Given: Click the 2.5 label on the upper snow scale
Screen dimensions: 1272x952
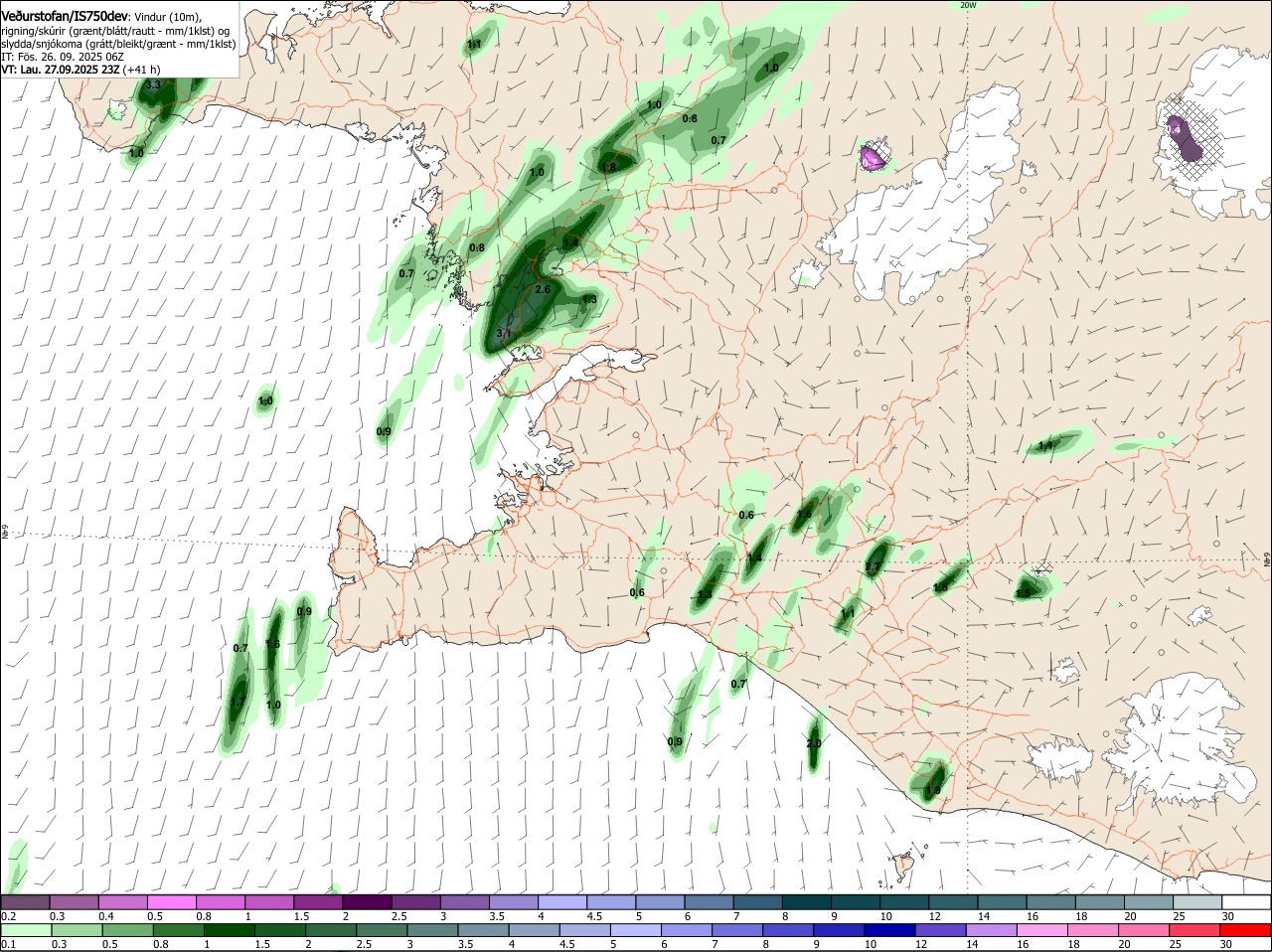Looking at the screenshot, I should pos(398,916).
